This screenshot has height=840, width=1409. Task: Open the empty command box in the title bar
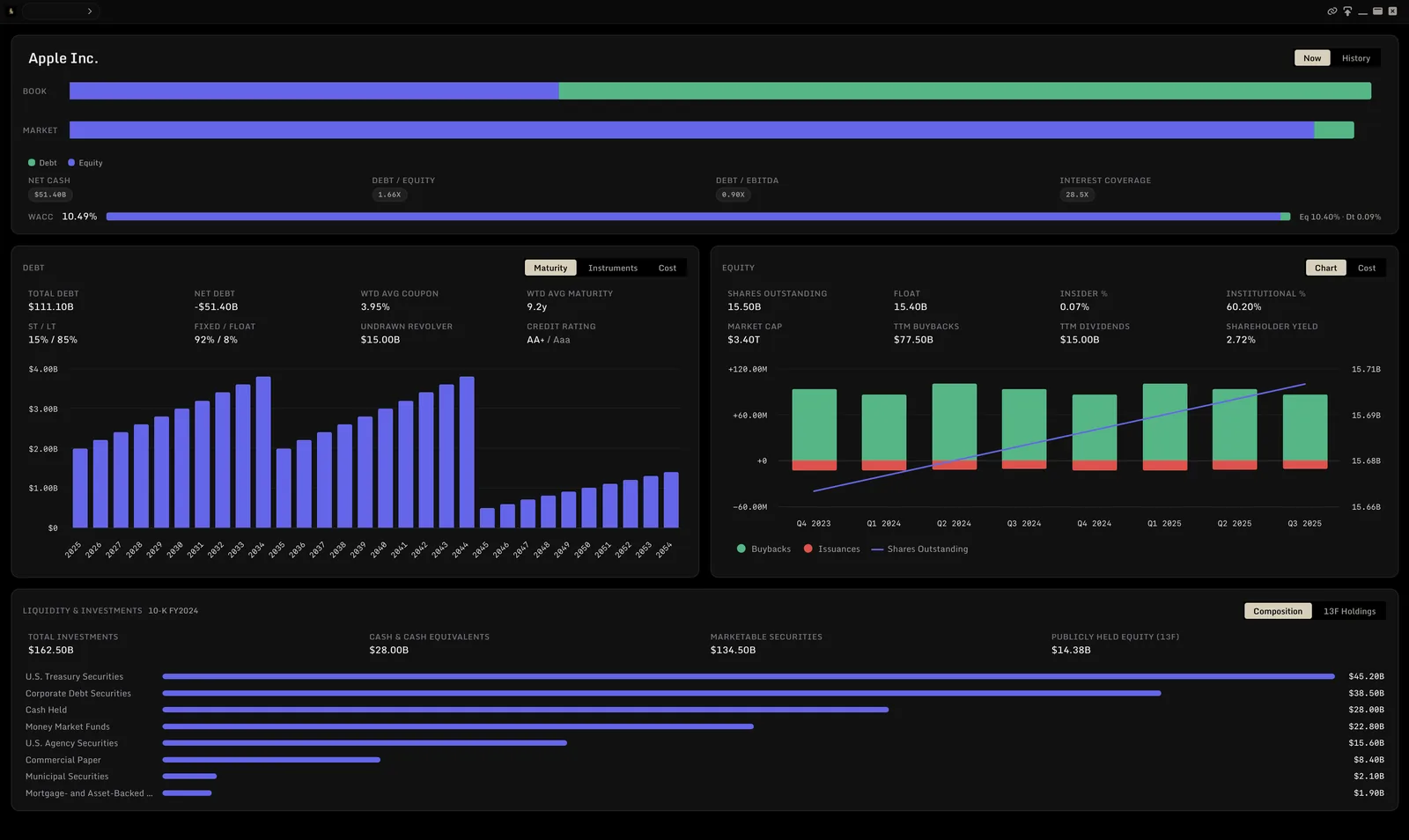pyautogui.click(x=60, y=11)
